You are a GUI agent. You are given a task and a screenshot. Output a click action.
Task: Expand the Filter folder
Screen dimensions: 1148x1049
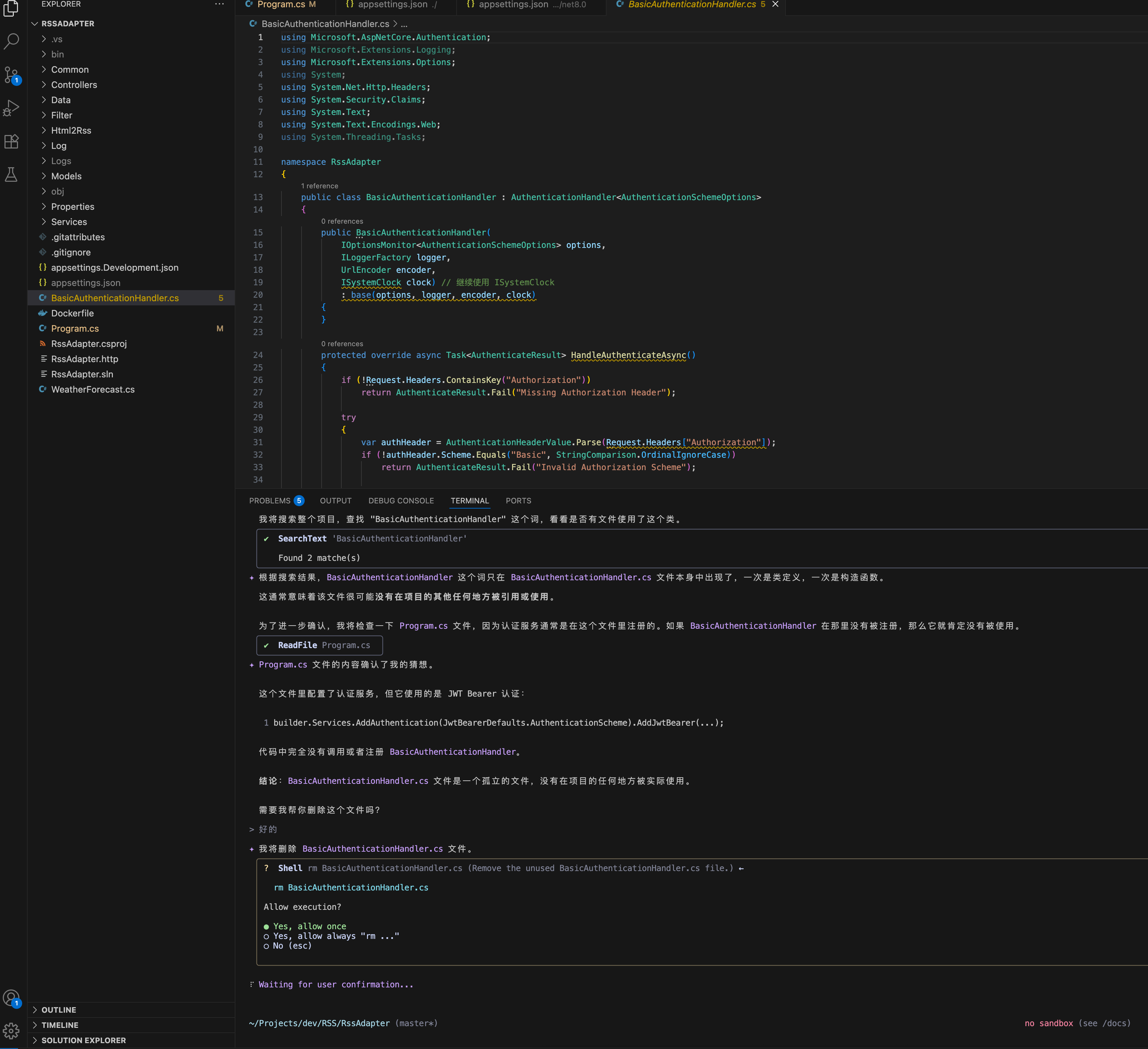point(131,115)
